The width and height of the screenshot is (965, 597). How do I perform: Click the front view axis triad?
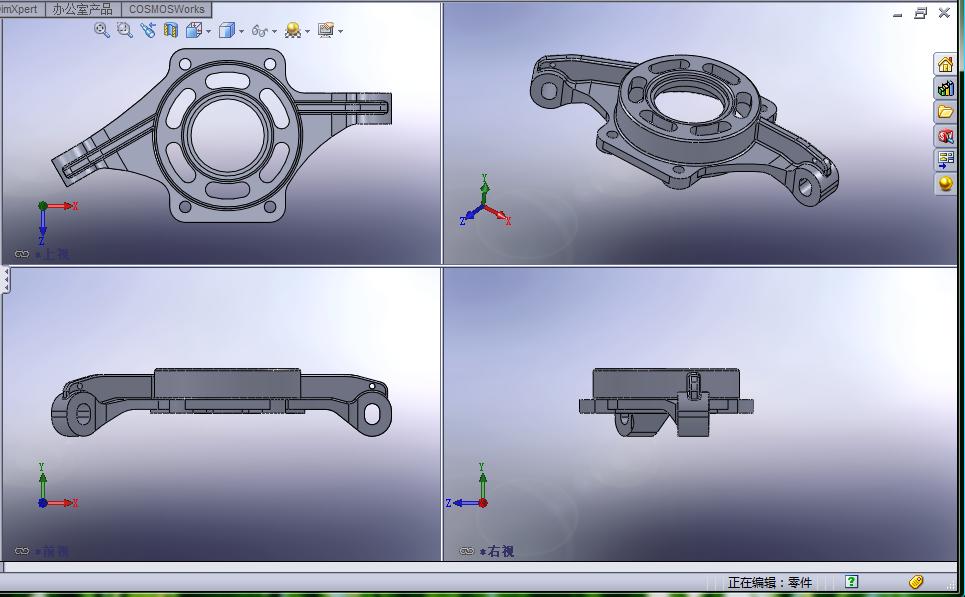(57, 486)
